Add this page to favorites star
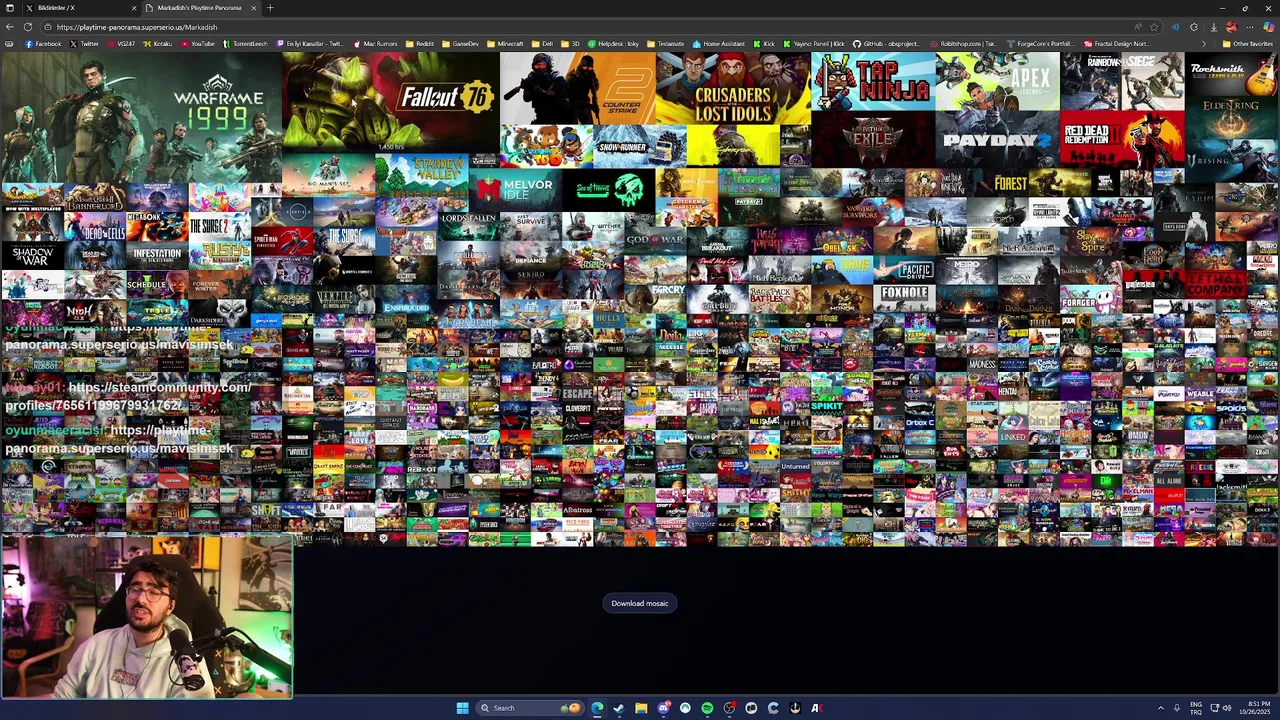This screenshot has width=1280, height=720. tap(1154, 27)
